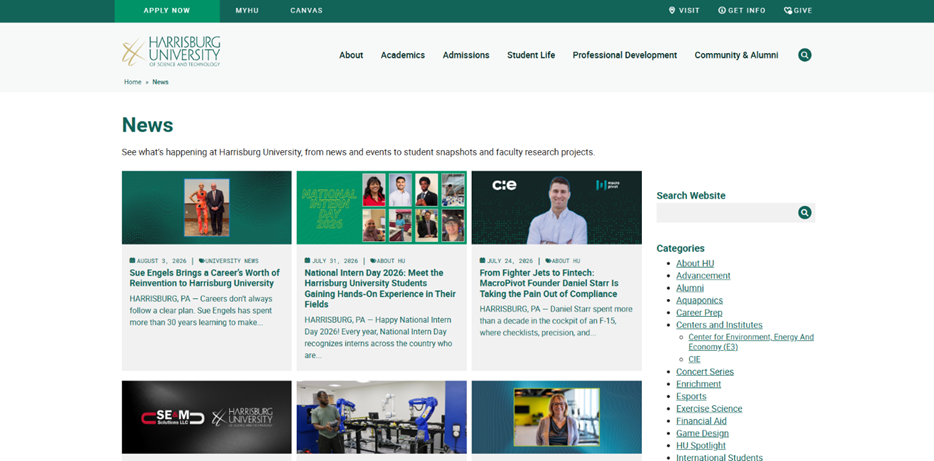The height and width of the screenshot is (461, 934).
Task: Open the Student Life menu
Action: click(x=531, y=55)
